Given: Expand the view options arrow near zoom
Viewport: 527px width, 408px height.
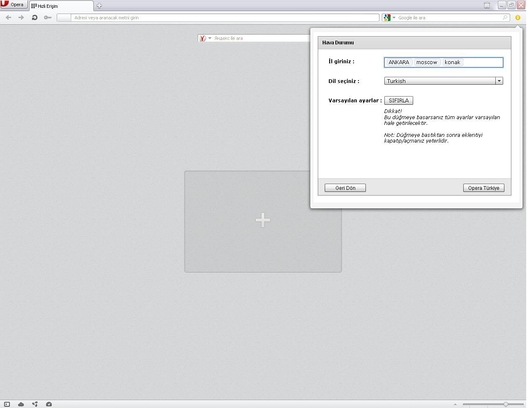Looking at the screenshot, I should coord(455,404).
